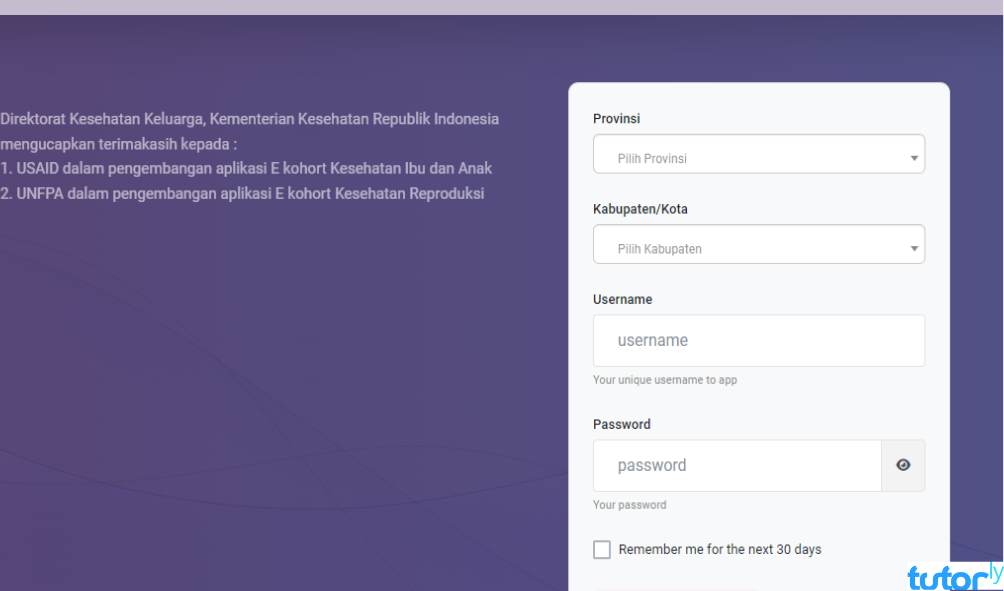The image size is (1004, 591).
Task: Click the Provinsi dropdown arrow
Action: coord(914,158)
